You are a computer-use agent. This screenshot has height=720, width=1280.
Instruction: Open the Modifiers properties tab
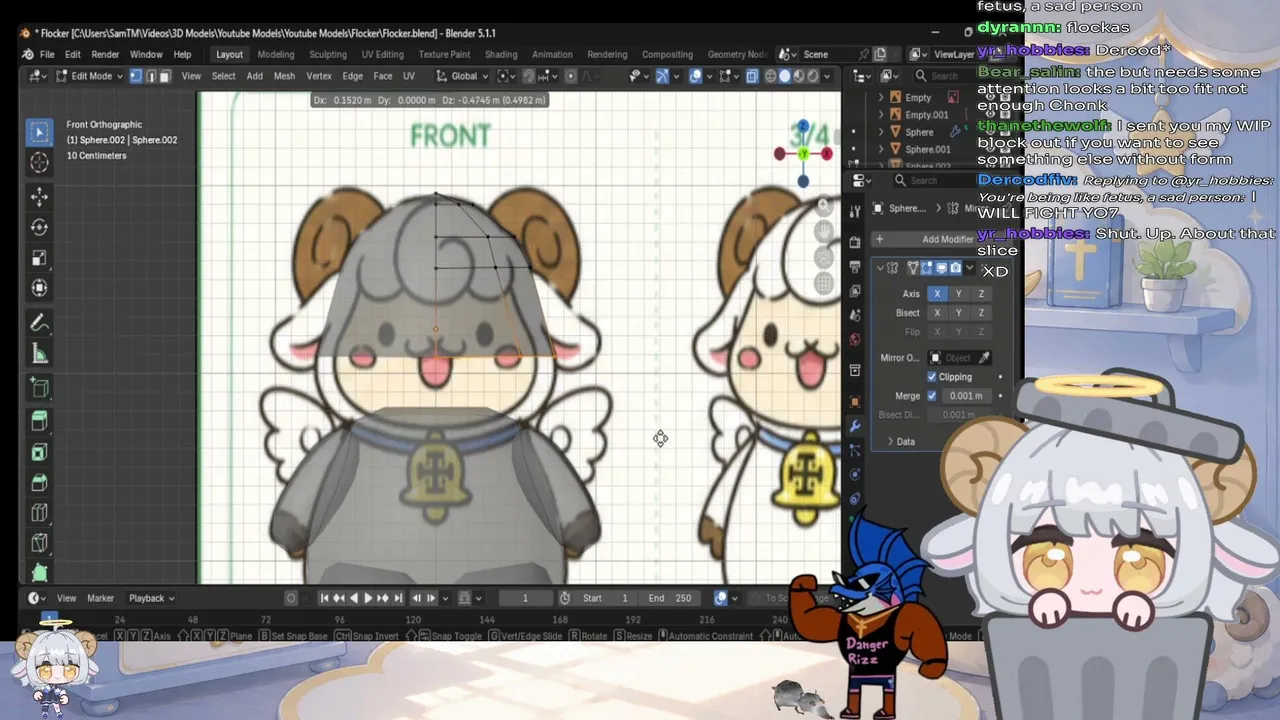(x=855, y=426)
